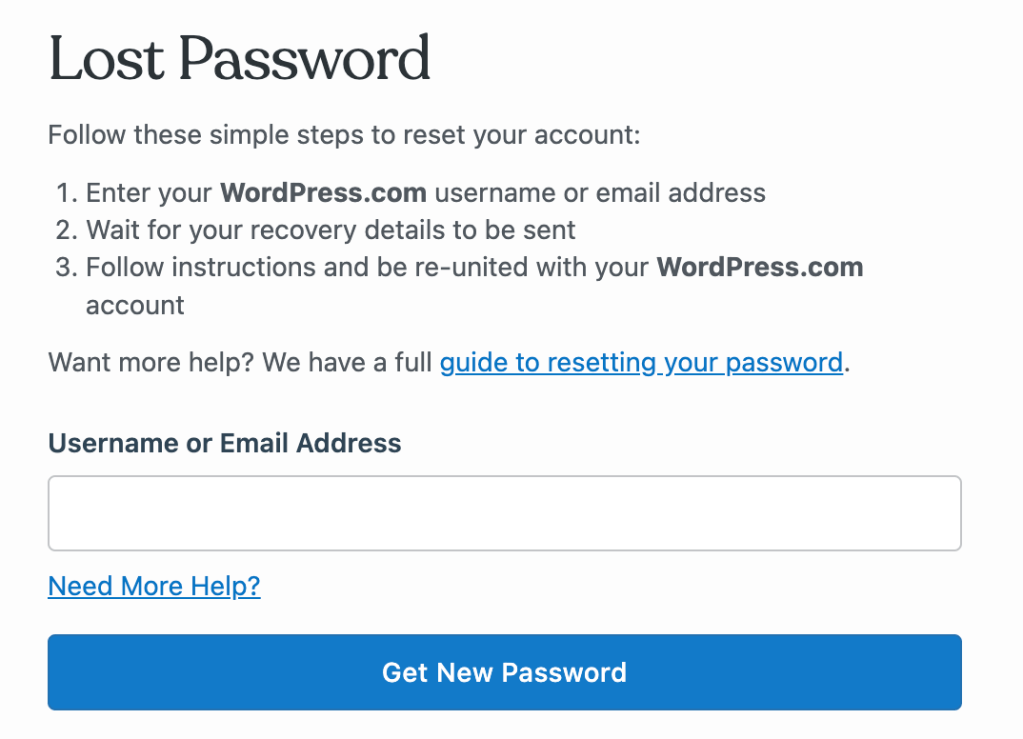Click the 'Follow these simple steps' intro sentence

coord(343,134)
